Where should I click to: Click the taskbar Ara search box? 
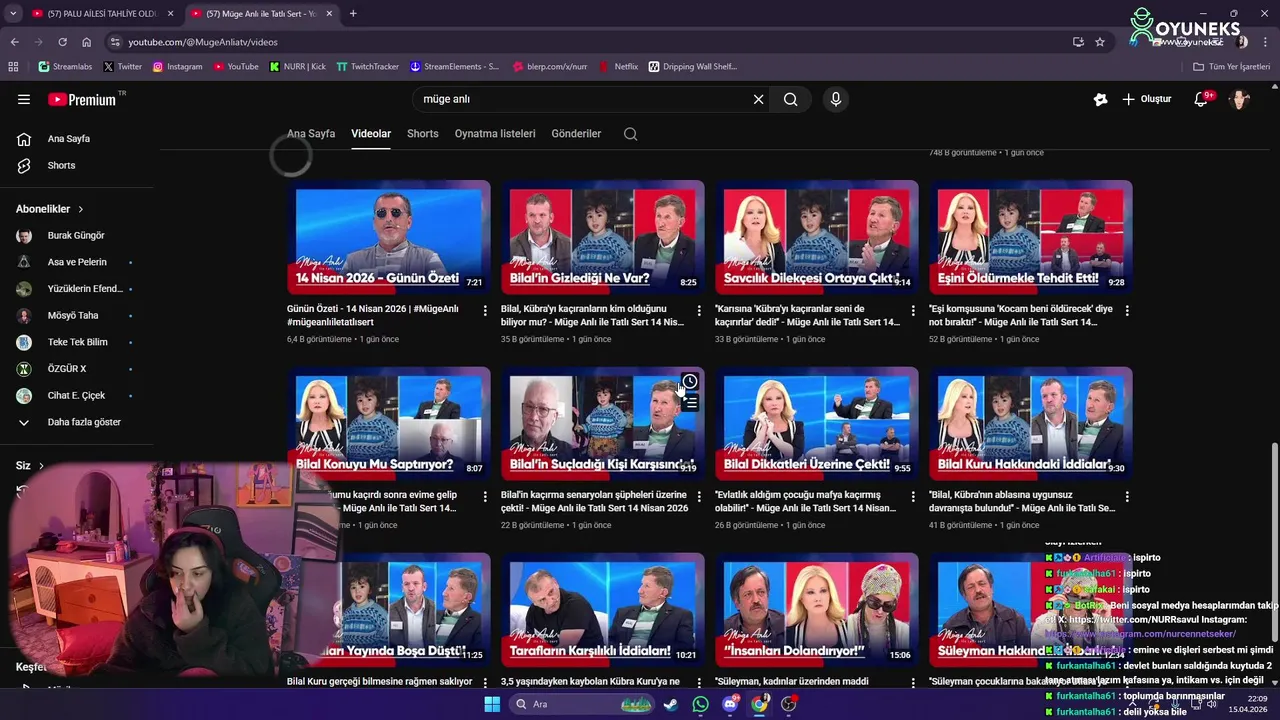pyautogui.click(x=583, y=704)
